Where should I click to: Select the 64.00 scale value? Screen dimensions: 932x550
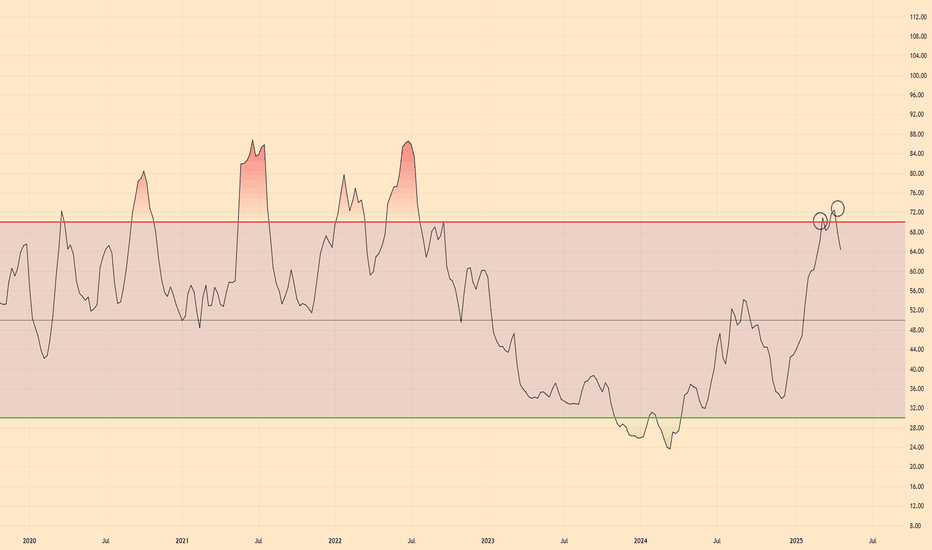pos(918,252)
